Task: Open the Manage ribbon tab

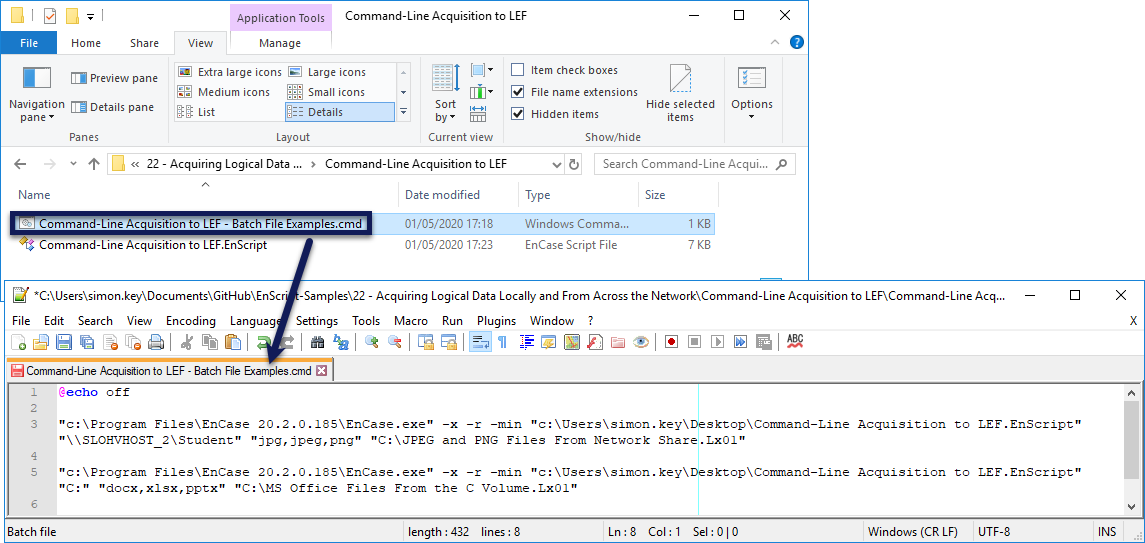Action: tap(280, 43)
